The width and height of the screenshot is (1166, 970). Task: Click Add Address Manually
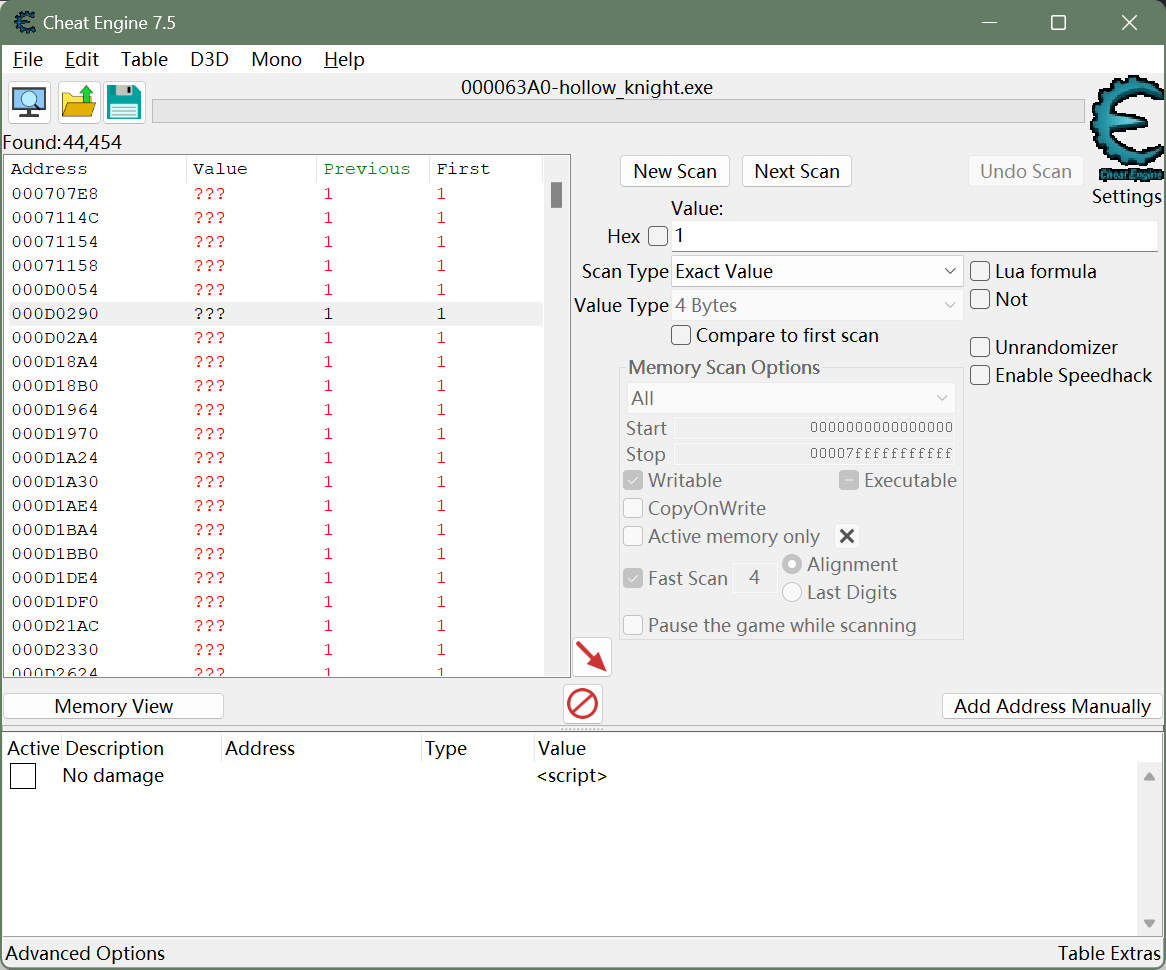click(x=1051, y=706)
